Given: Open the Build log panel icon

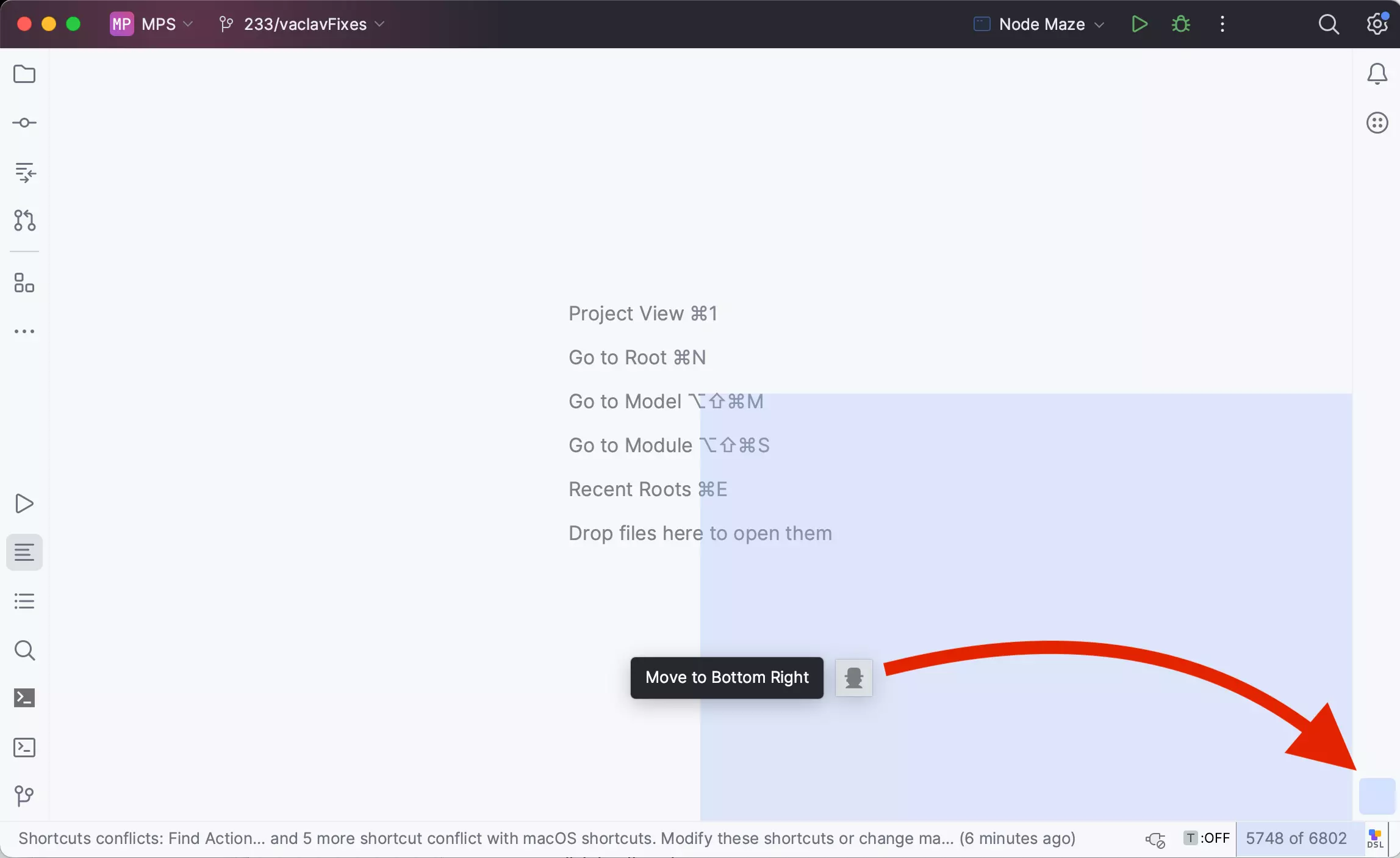Looking at the screenshot, I should (25, 552).
